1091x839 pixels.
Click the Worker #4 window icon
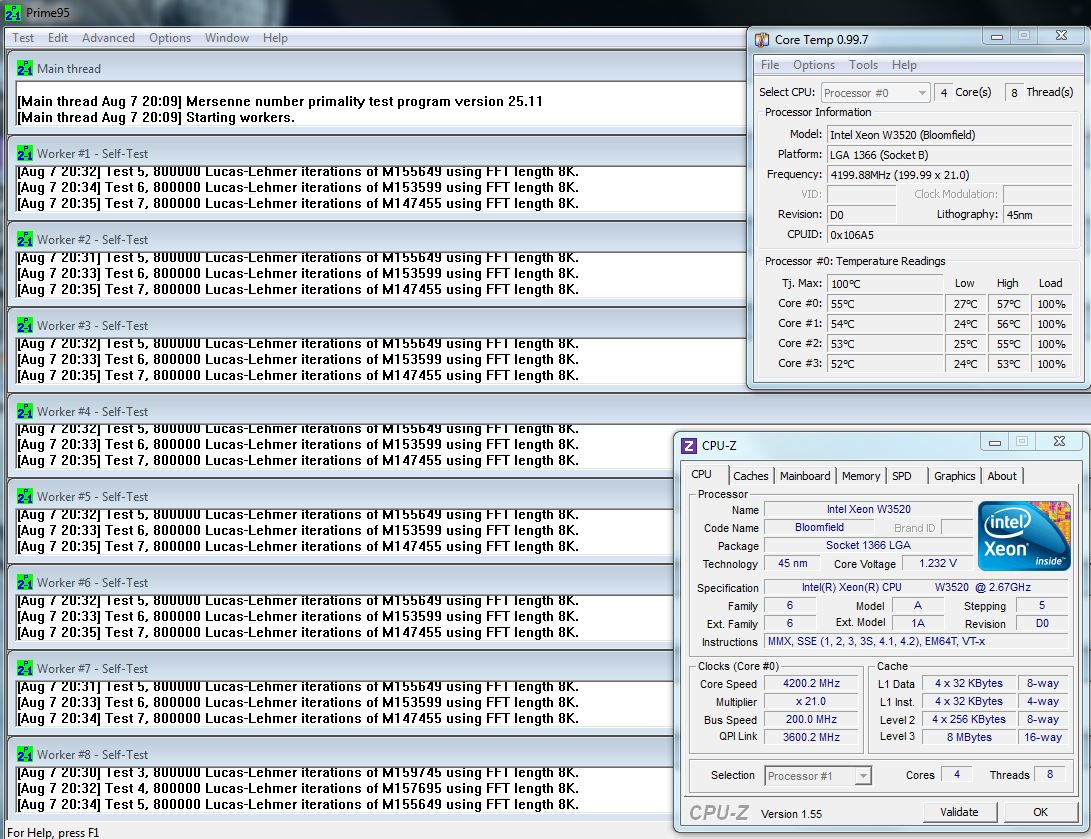click(25, 411)
